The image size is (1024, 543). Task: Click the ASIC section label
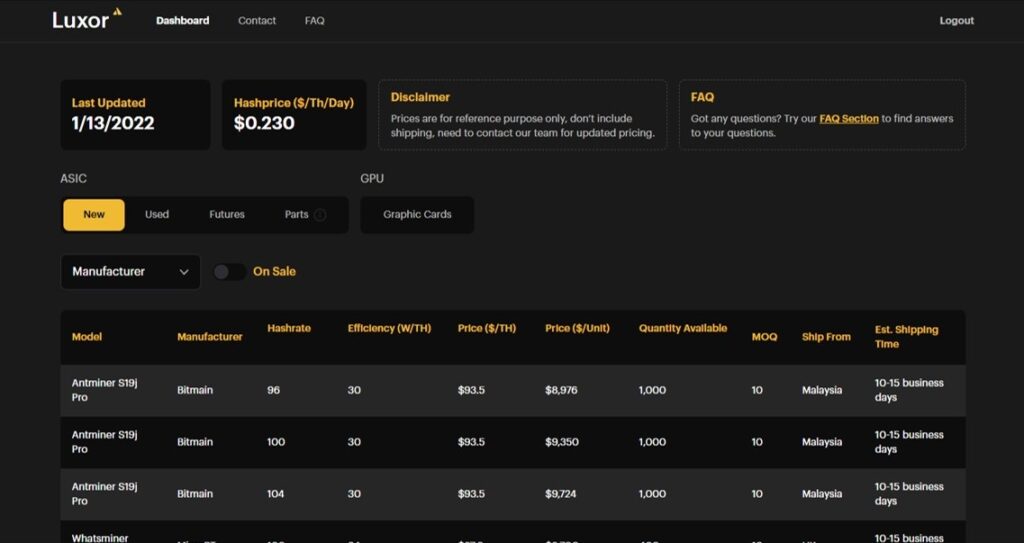click(x=73, y=178)
